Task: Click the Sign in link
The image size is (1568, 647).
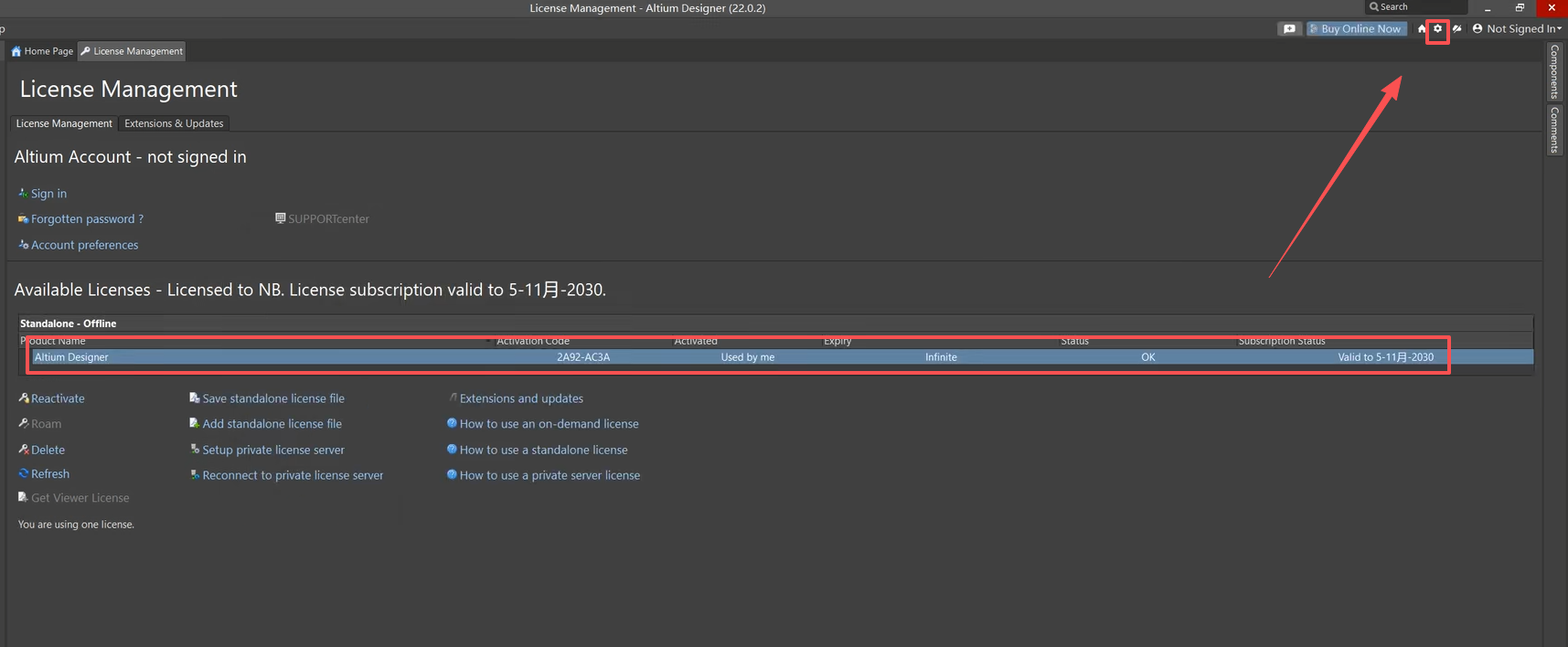Action: pos(48,194)
